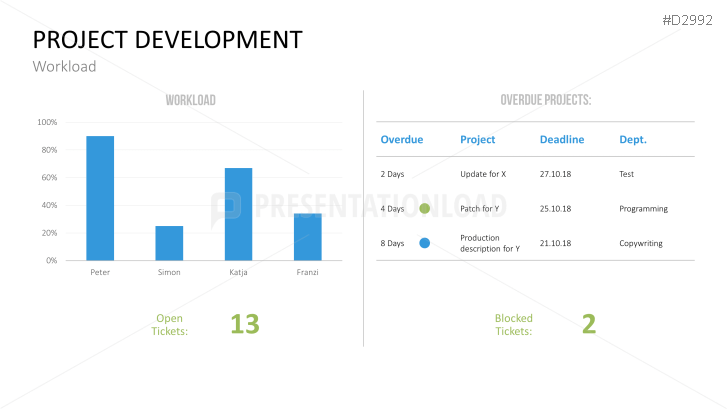Select 'Production description for Y' cell

490,243
